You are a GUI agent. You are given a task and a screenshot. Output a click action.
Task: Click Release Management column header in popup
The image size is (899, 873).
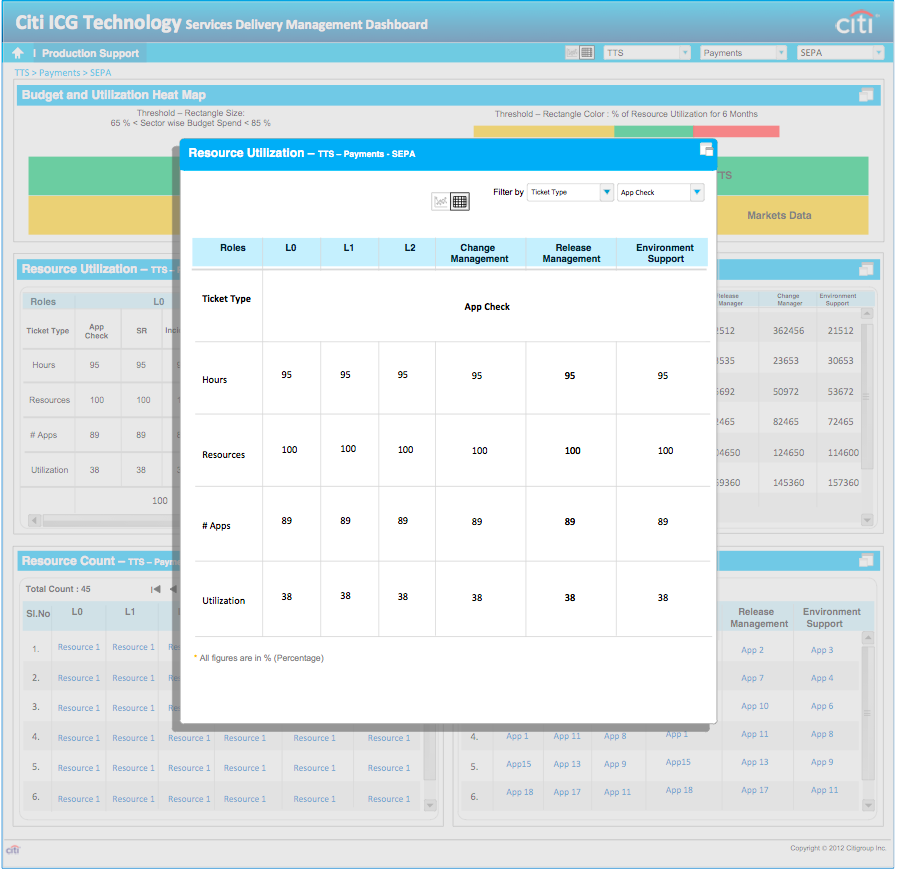pos(572,253)
